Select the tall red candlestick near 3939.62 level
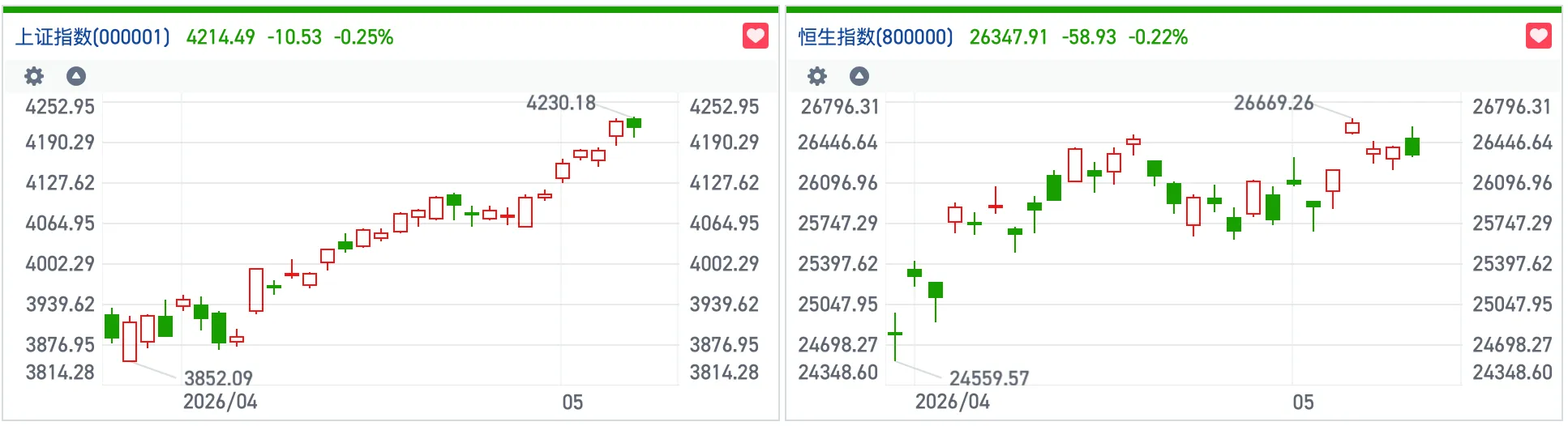This screenshot has width=1568, height=426. pos(256,290)
